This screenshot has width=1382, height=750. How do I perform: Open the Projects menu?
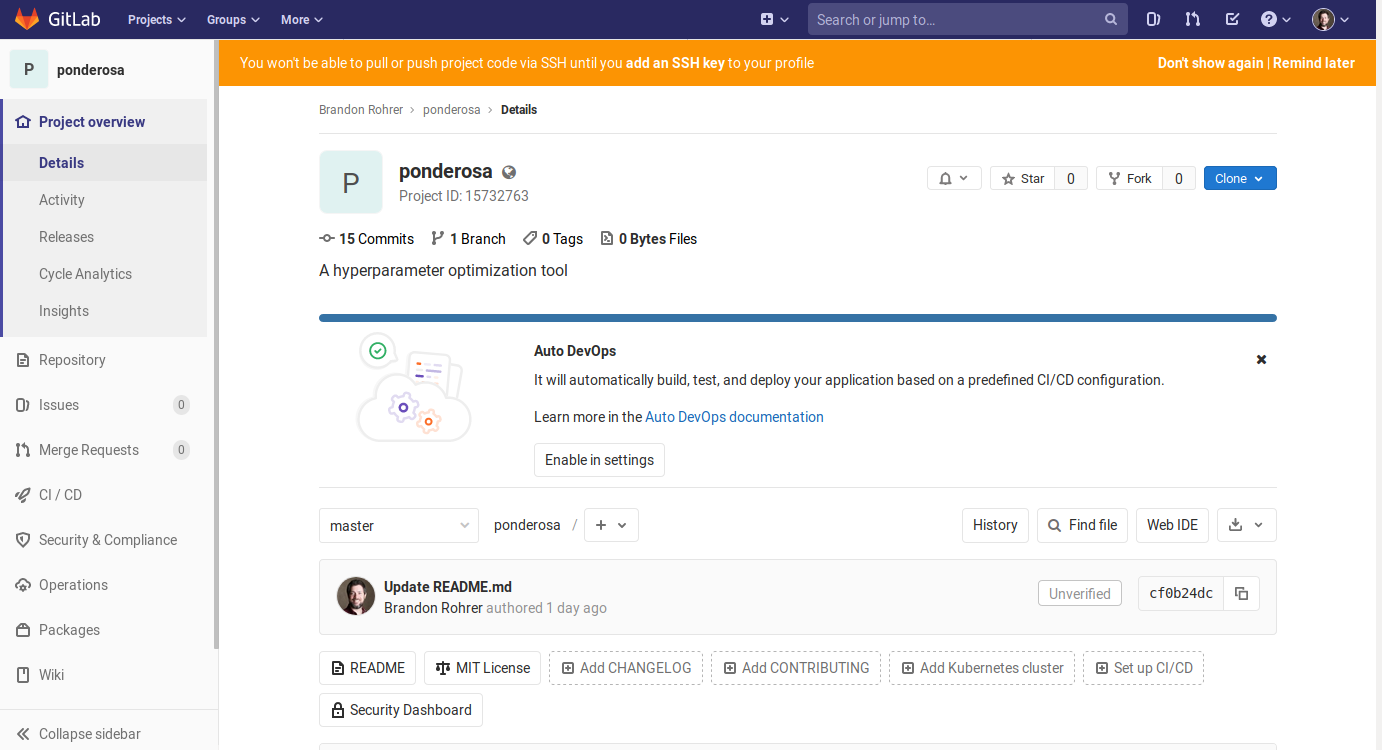pyautogui.click(x=157, y=19)
